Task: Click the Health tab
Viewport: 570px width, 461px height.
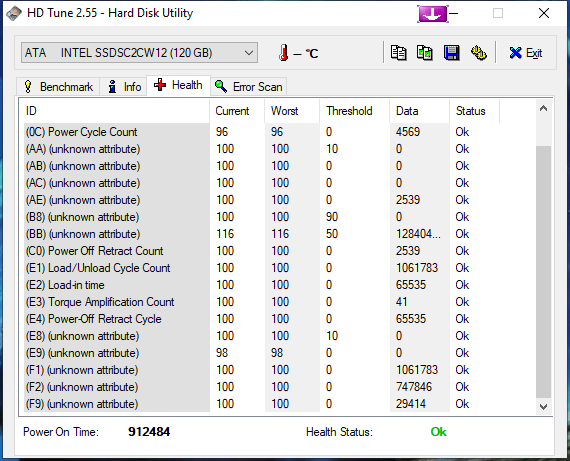Action: 178,85
